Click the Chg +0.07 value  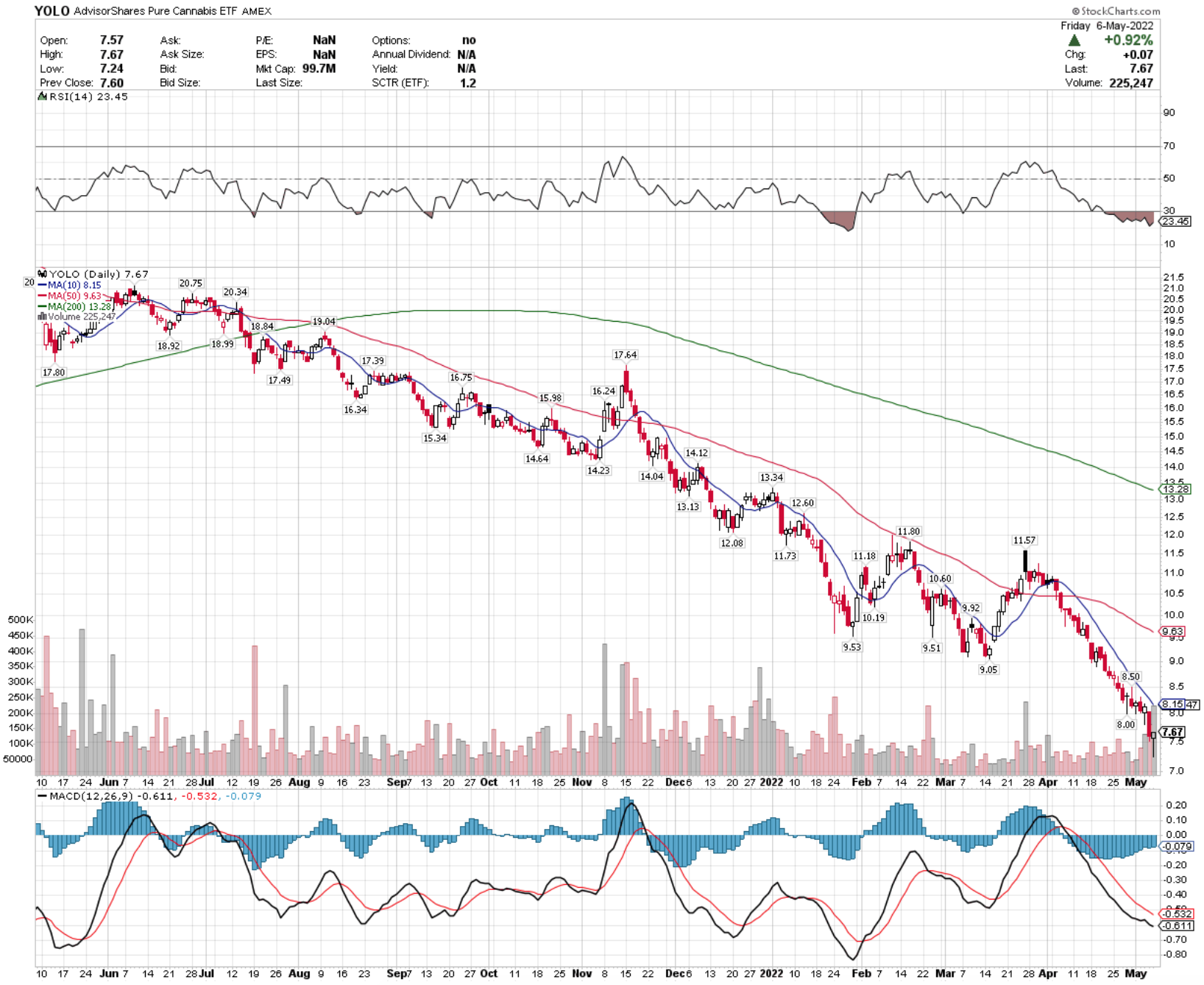[1139, 54]
